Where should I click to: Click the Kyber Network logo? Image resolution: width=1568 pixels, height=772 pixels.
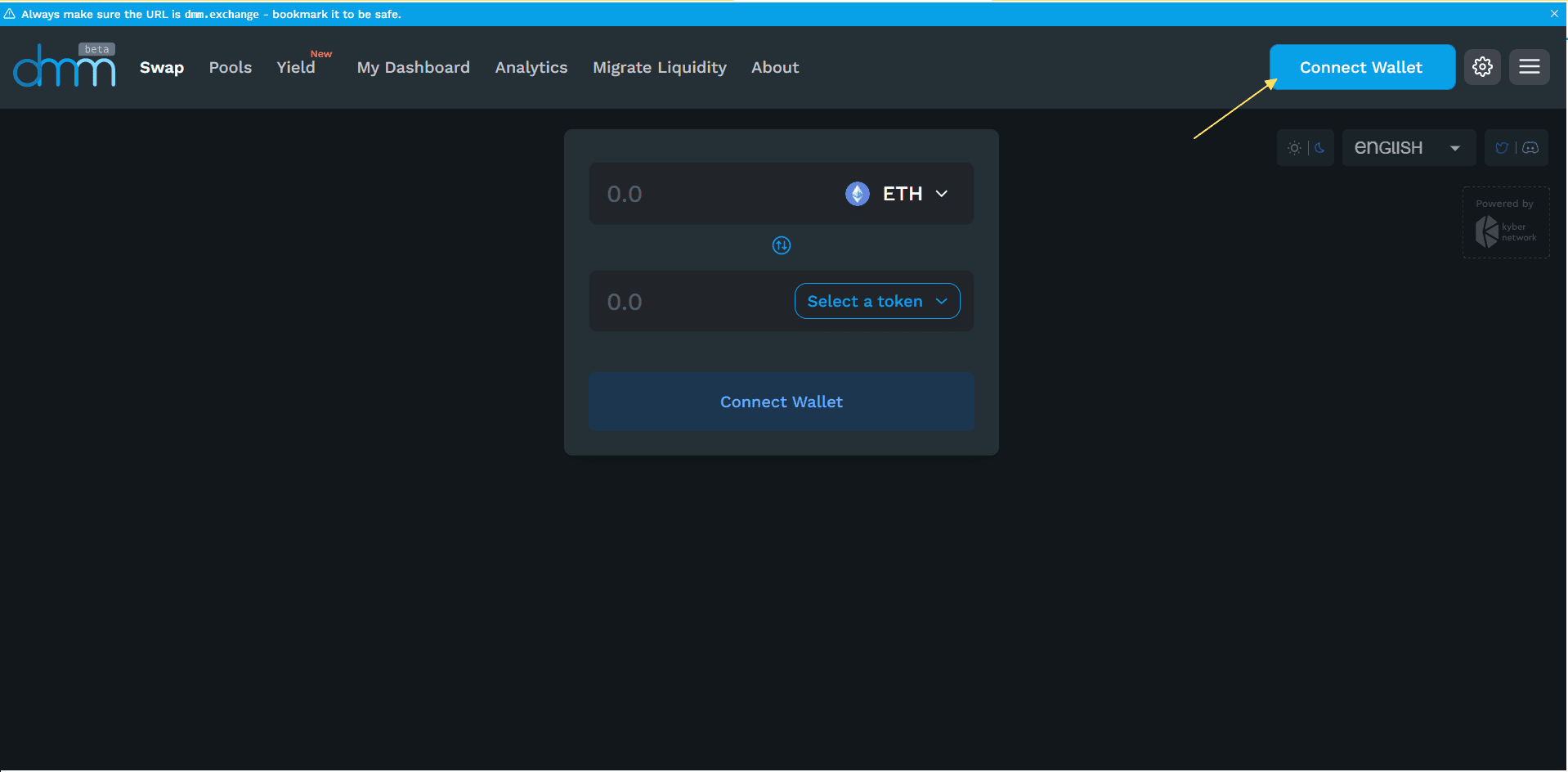click(x=1506, y=232)
